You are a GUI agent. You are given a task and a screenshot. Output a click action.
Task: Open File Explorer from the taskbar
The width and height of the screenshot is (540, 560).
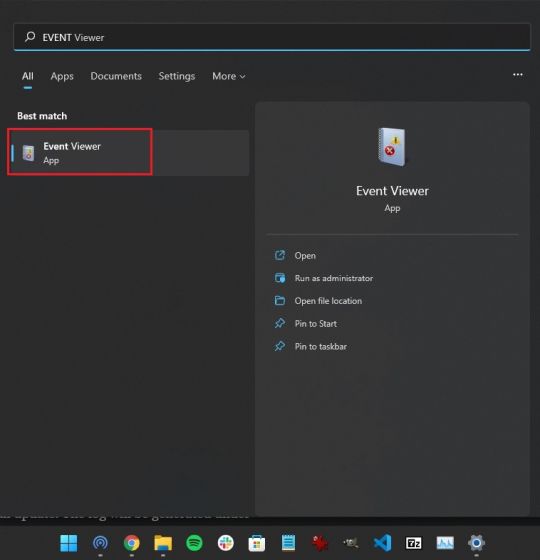pos(163,543)
